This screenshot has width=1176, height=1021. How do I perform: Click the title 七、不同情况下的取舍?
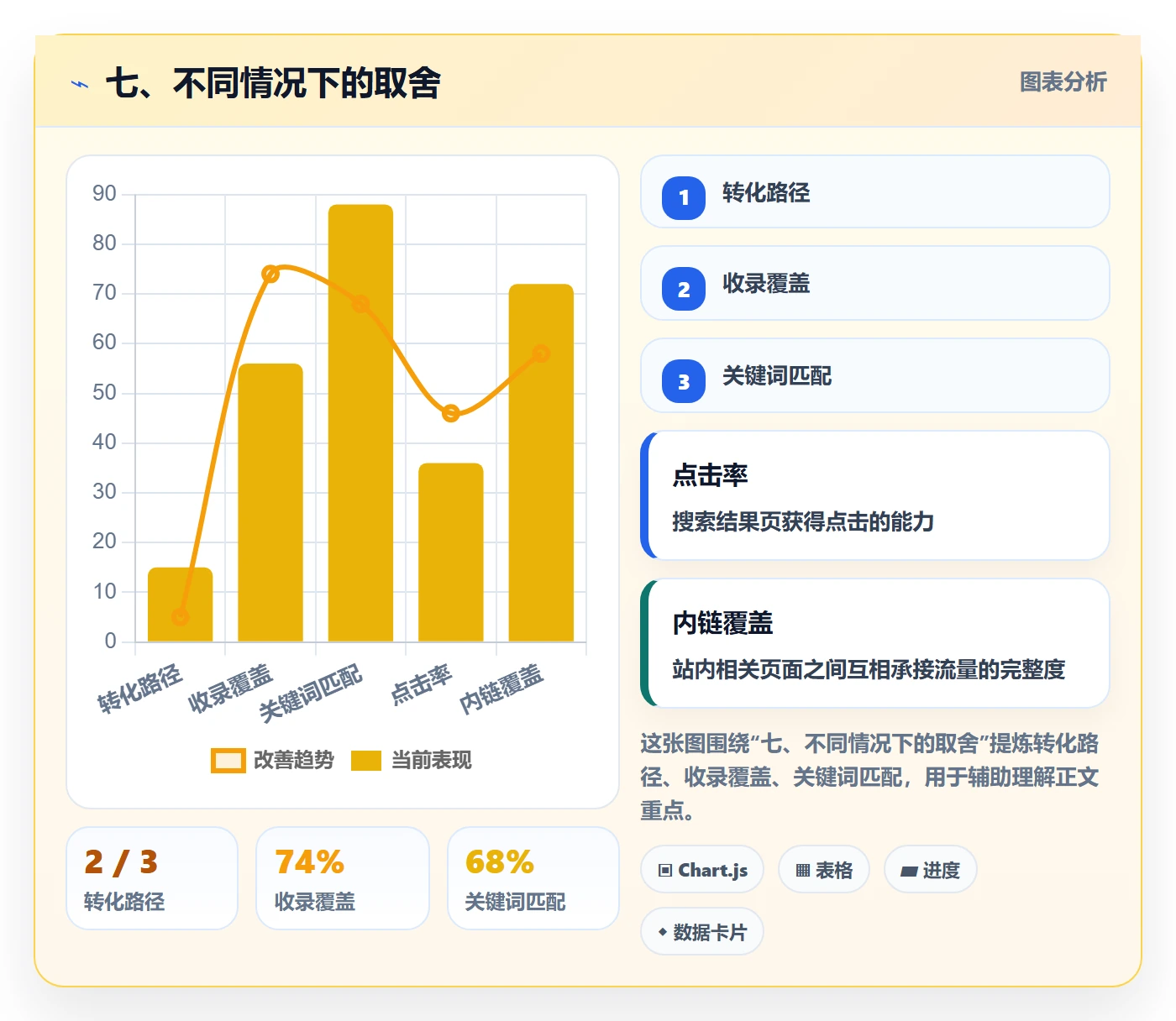coord(273,83)
